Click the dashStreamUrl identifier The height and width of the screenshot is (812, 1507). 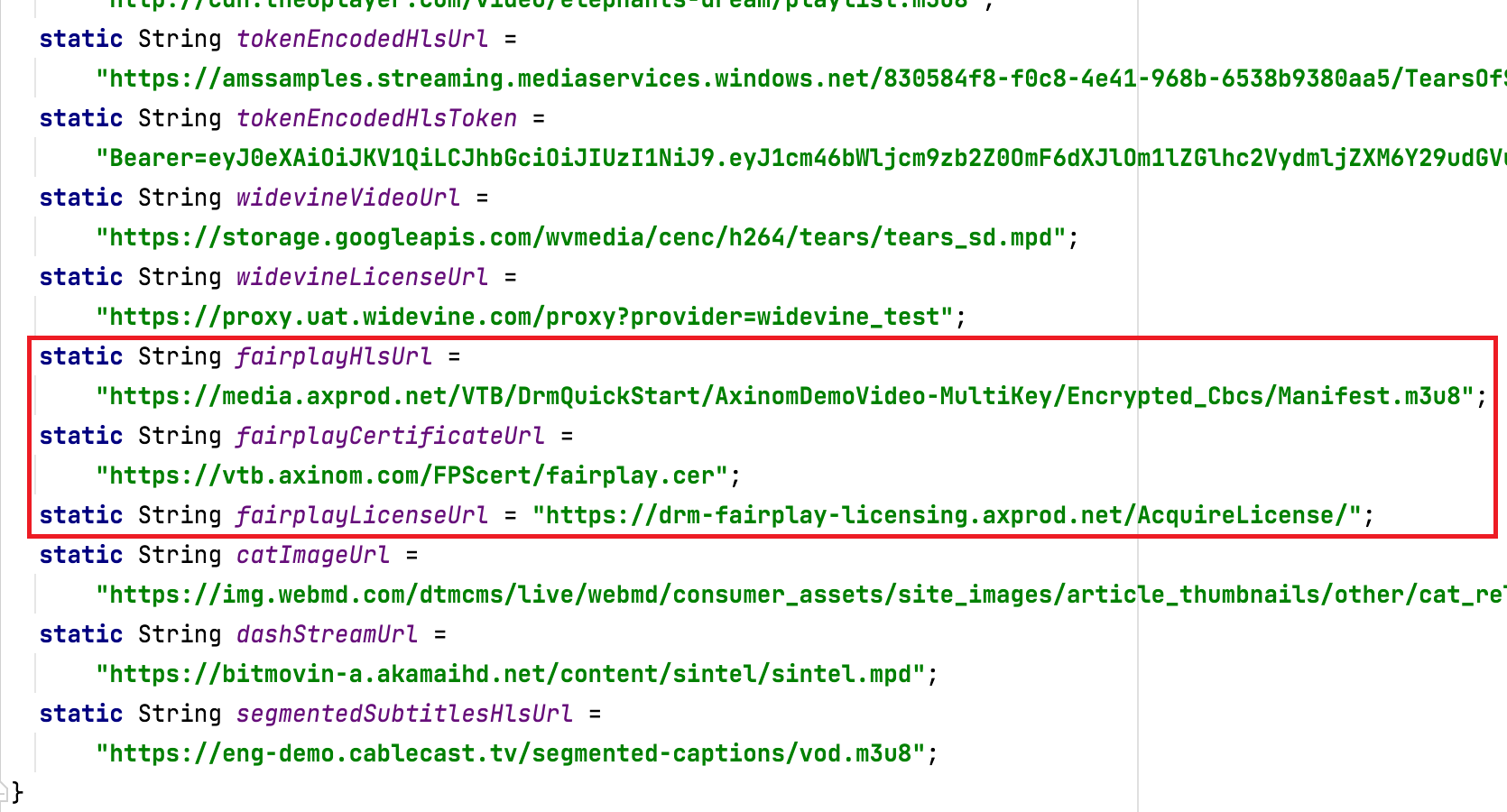click(327, 633)
